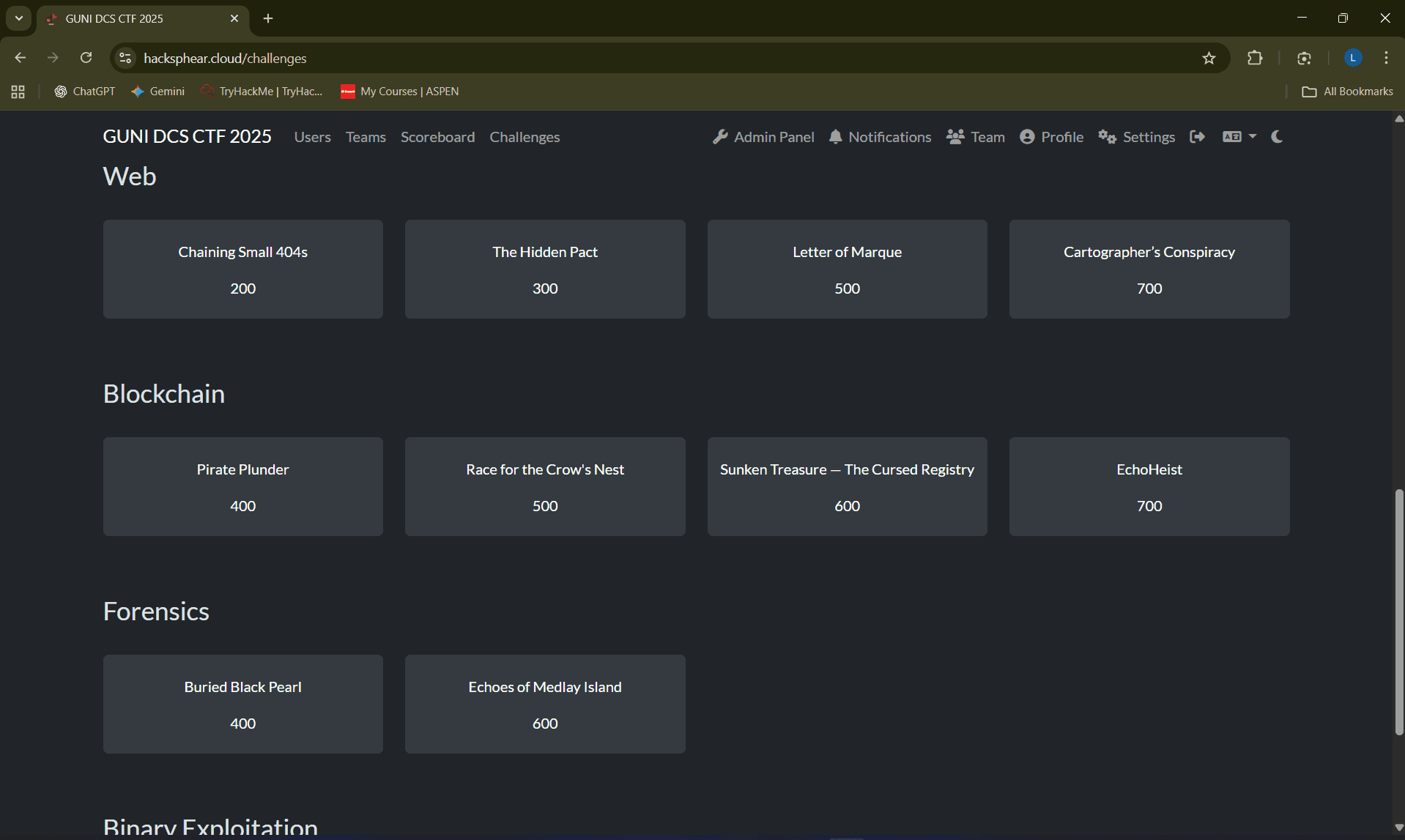Screen dimensions: 1405x840
Task: Log out using the sign-out arrow icon
Action: coord(1198,137)
